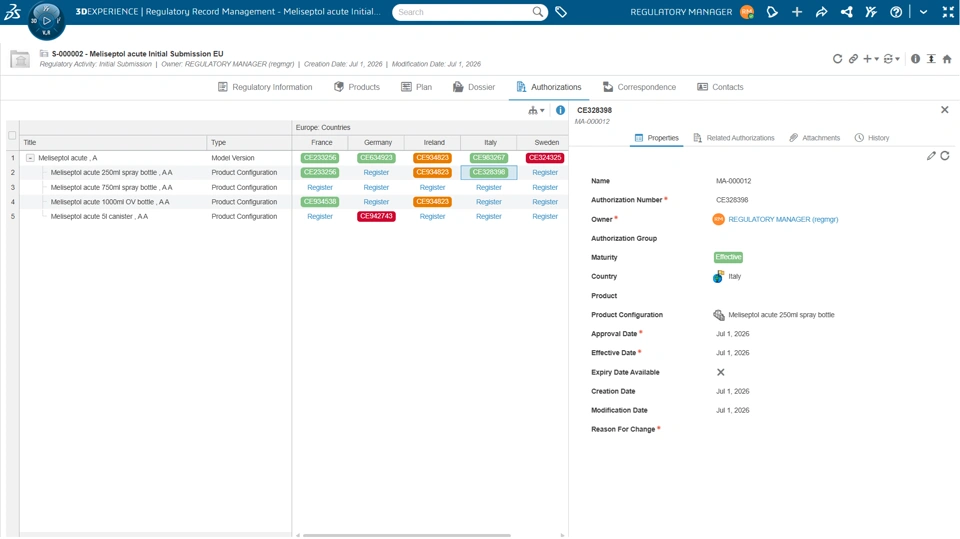Collapse the Meliseptol acute, A row
This screenshot has width=960, height=539.
click(30, 157)
